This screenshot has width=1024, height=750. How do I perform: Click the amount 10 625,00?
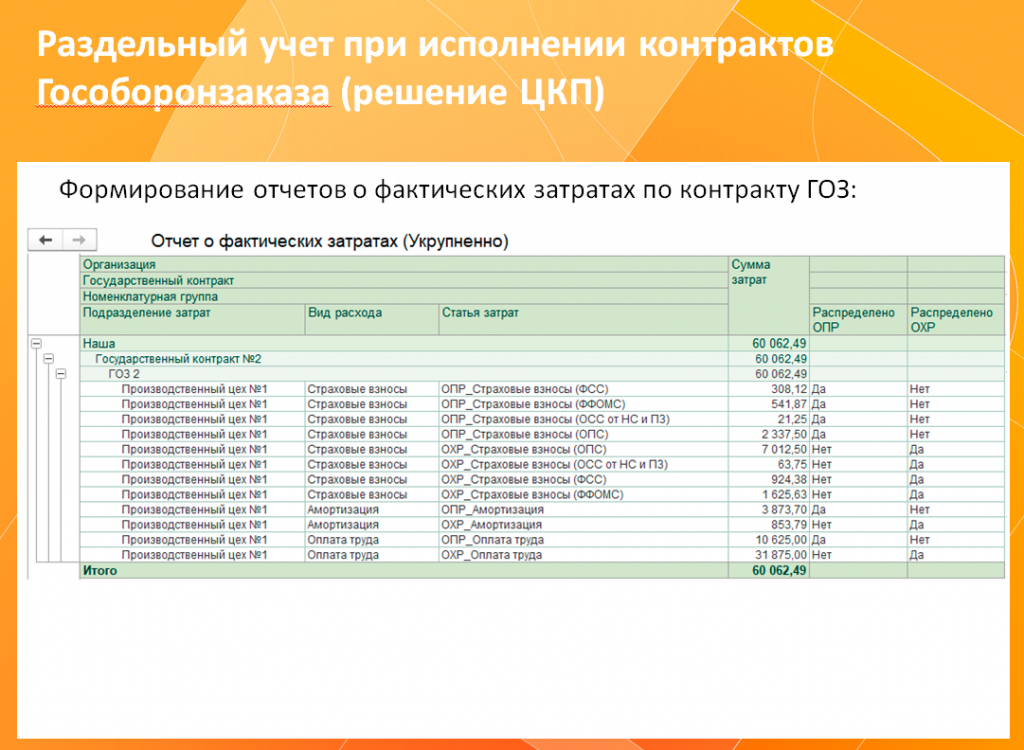[x=781, y=540]
